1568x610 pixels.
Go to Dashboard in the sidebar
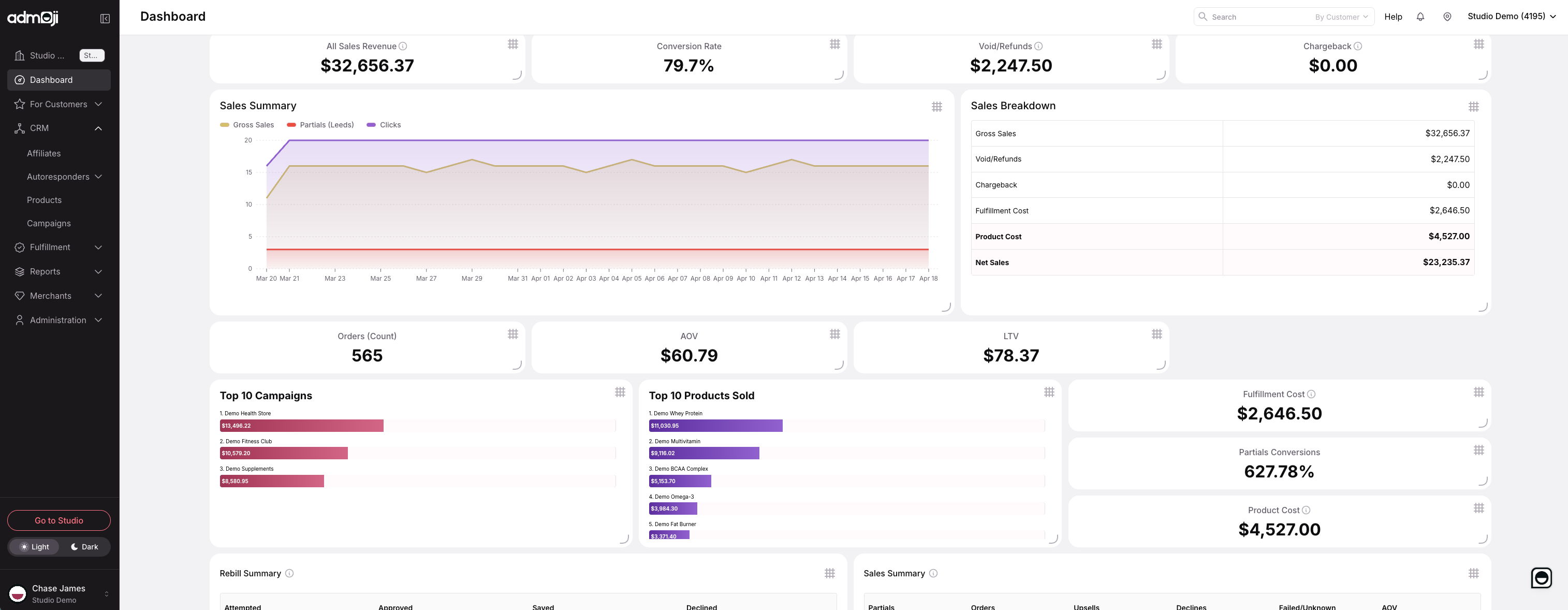(59, 80)
